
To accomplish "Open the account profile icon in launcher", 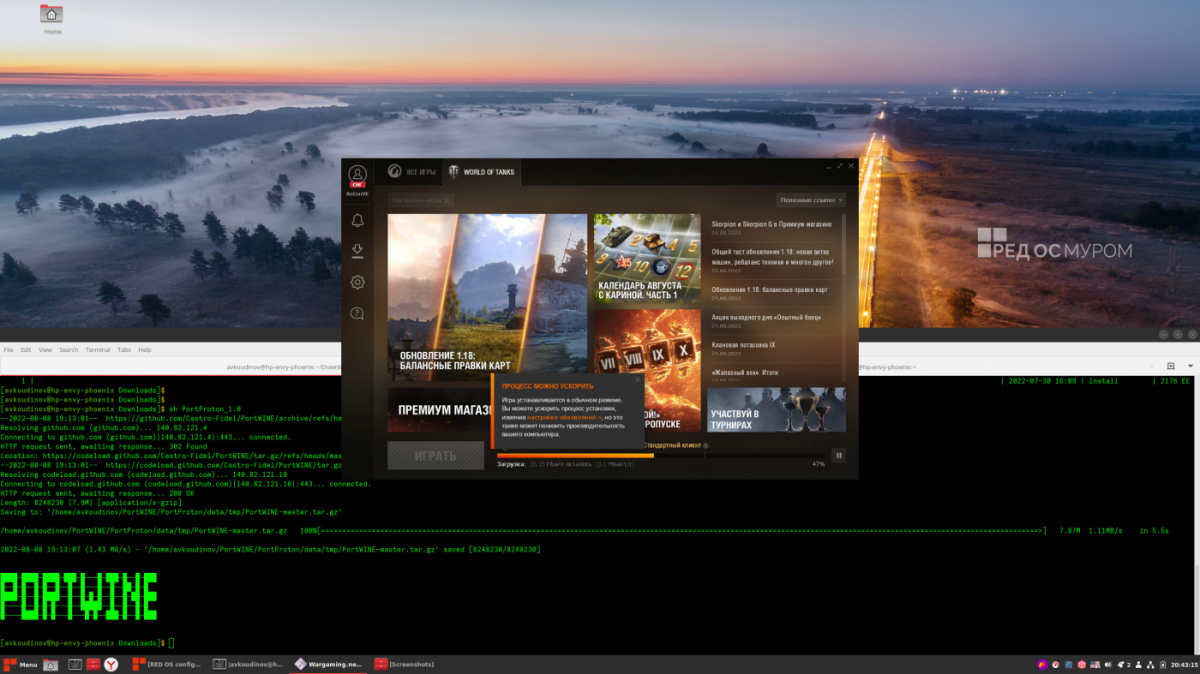I will (357, 176).
